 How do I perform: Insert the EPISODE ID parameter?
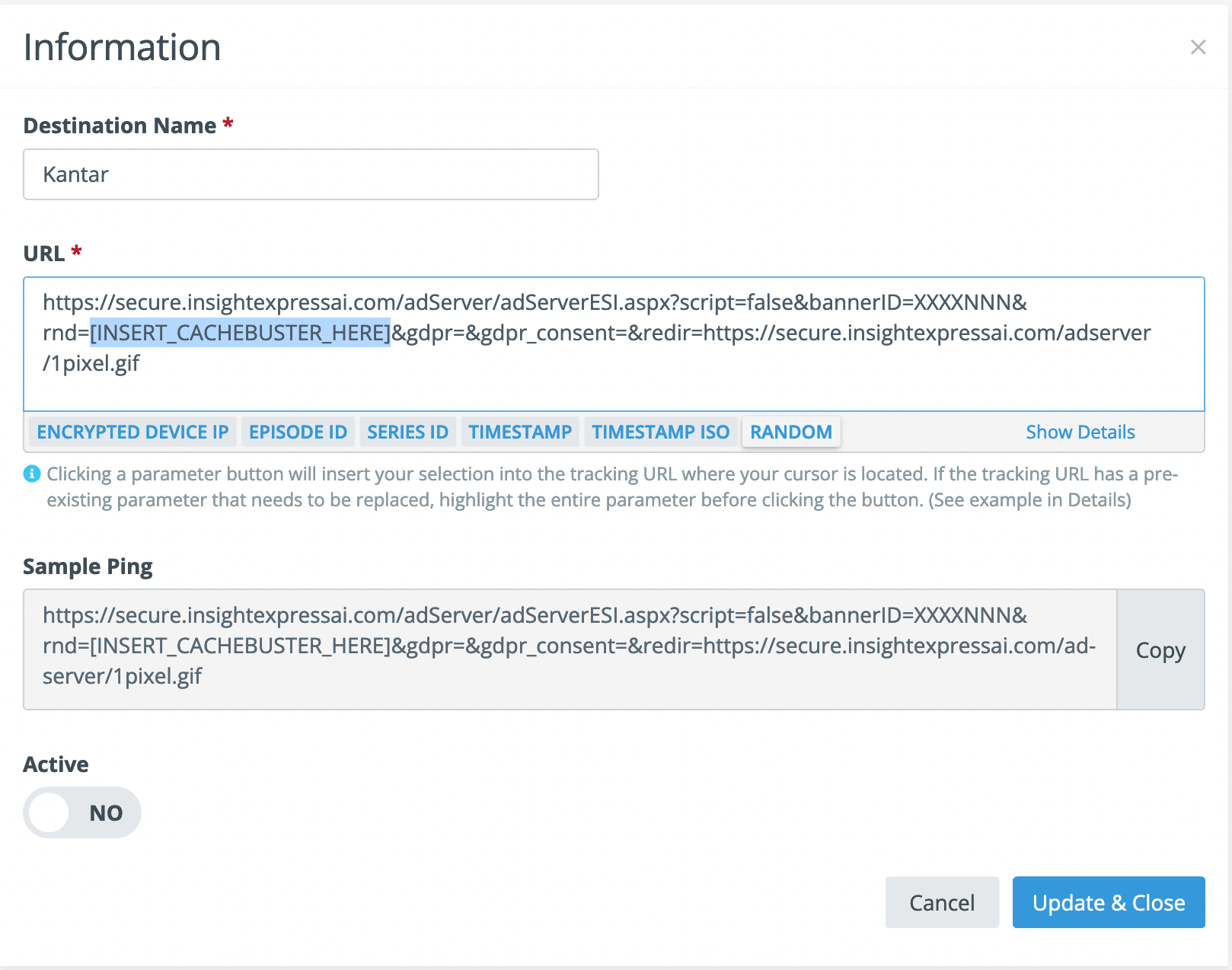298,432
